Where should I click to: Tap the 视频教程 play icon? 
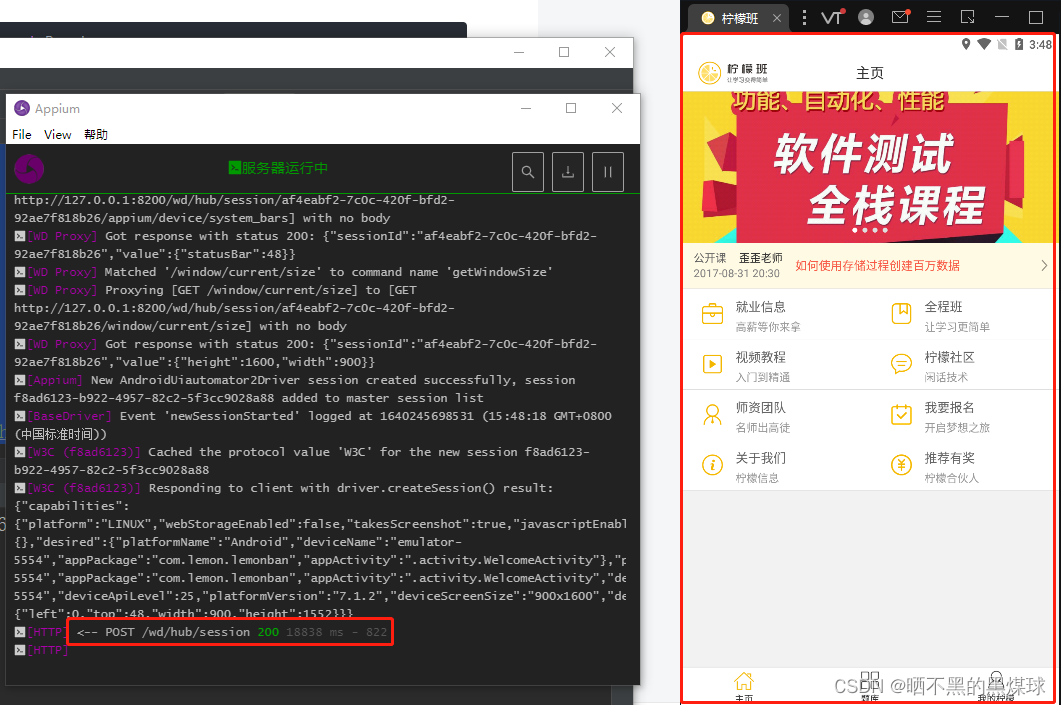(x=712, y=364)
